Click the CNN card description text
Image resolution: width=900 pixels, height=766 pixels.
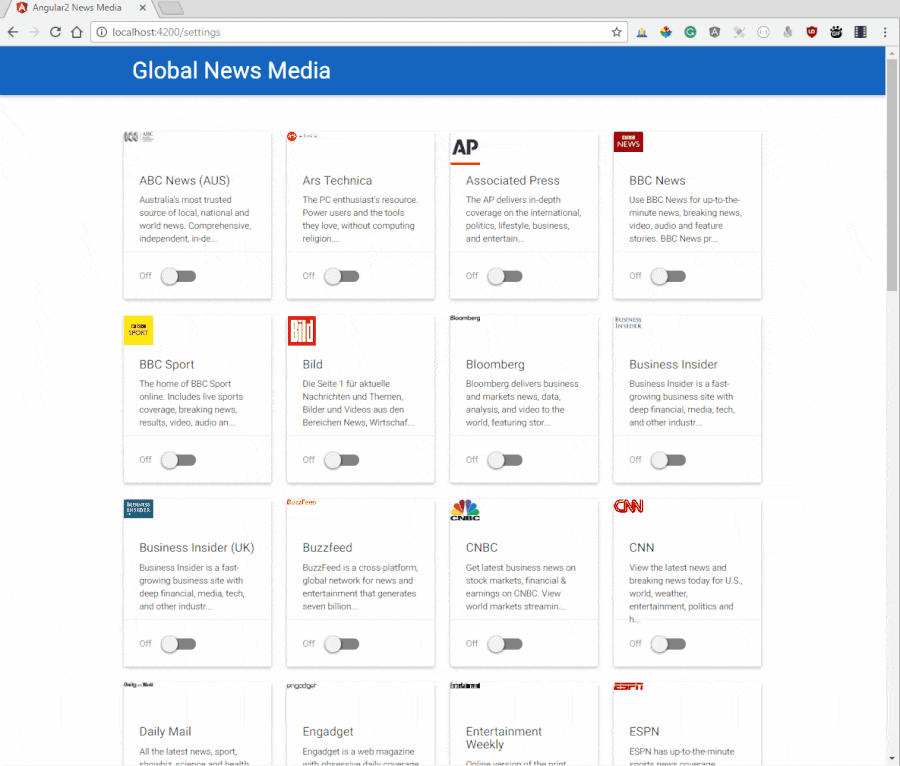[x=685, y=593]
